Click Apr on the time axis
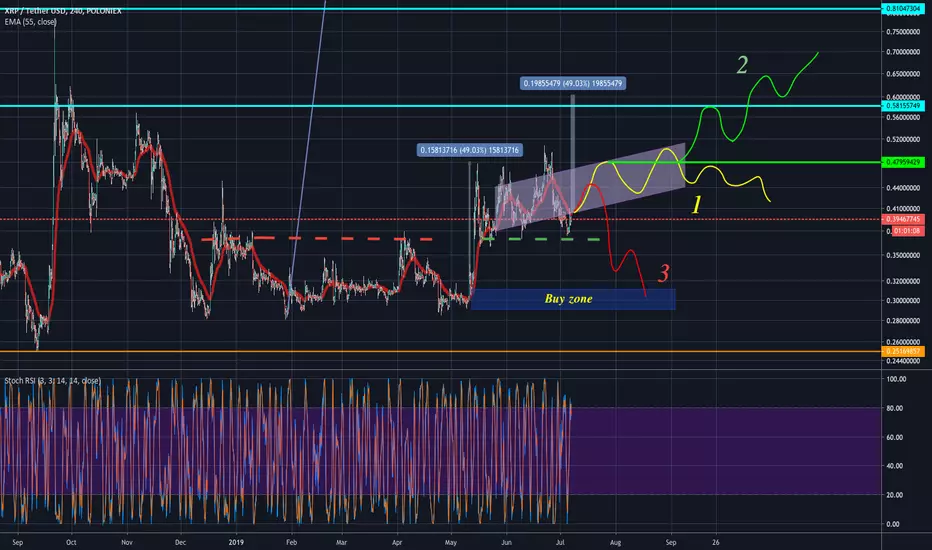 point(397,542)
